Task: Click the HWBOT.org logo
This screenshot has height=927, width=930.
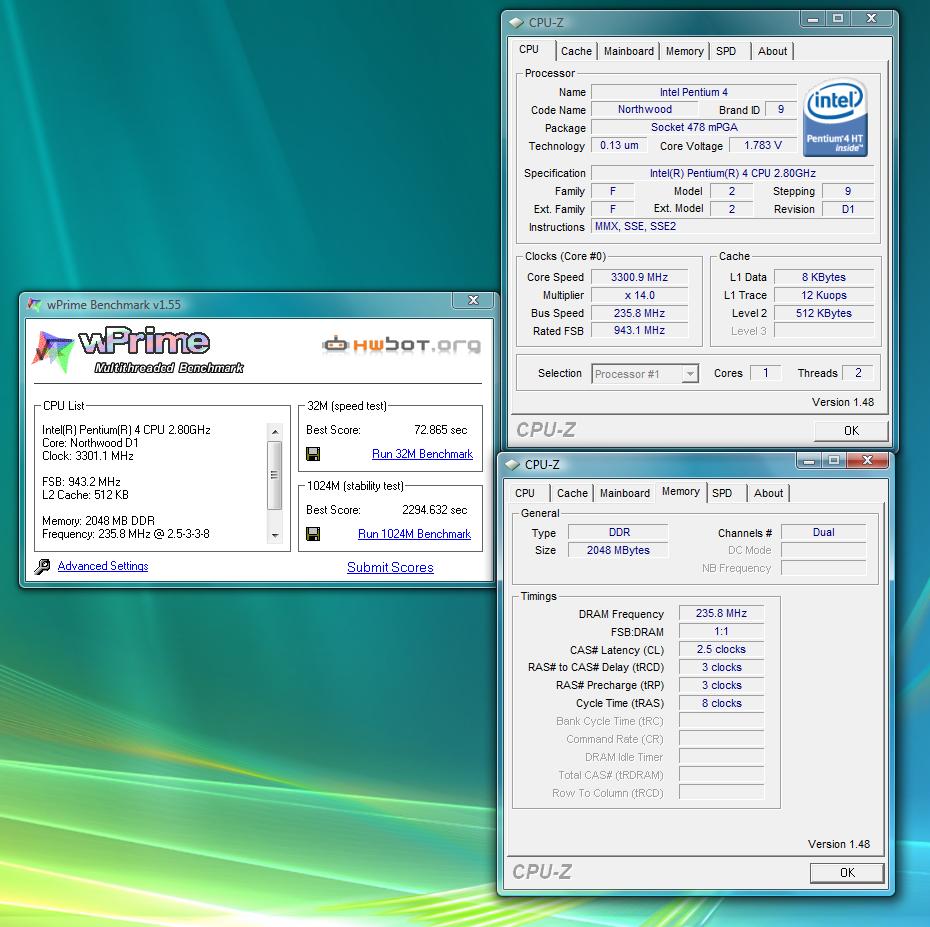Action: coord(402,345)
